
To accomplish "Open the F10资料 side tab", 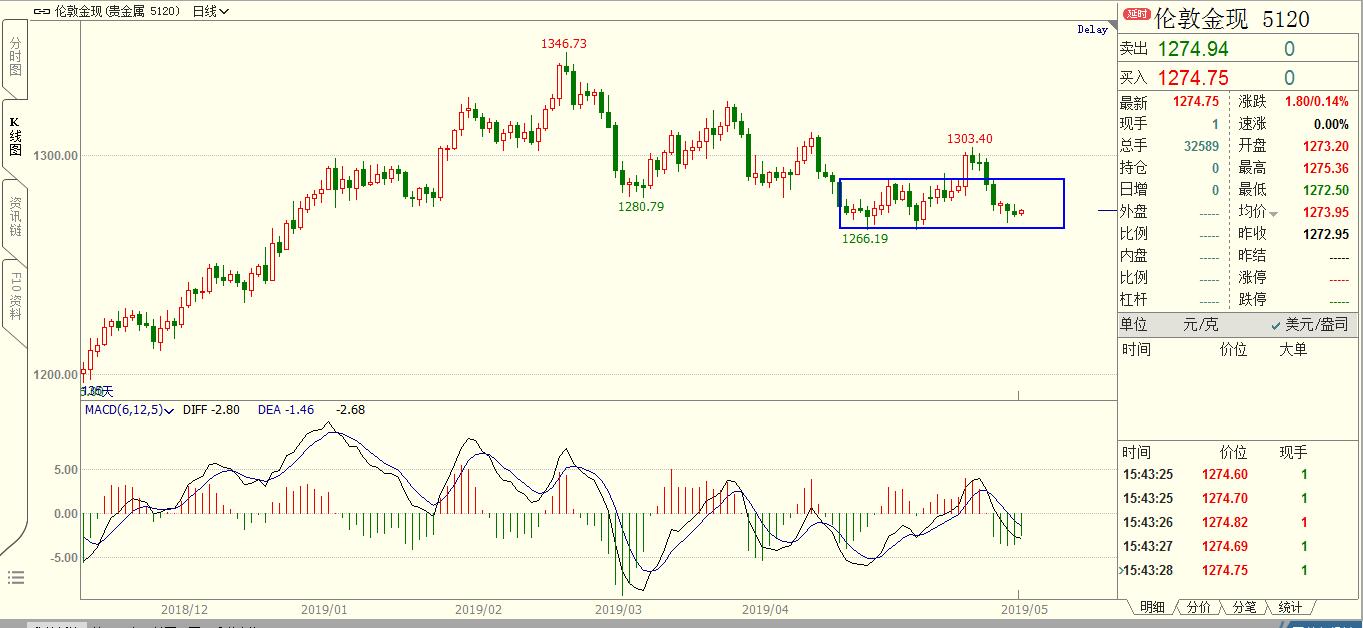I will click(x=15, y=294).
